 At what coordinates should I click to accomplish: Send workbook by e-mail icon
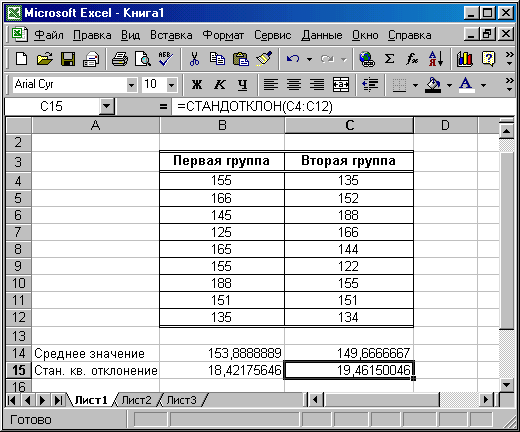(x=91, y=59)
